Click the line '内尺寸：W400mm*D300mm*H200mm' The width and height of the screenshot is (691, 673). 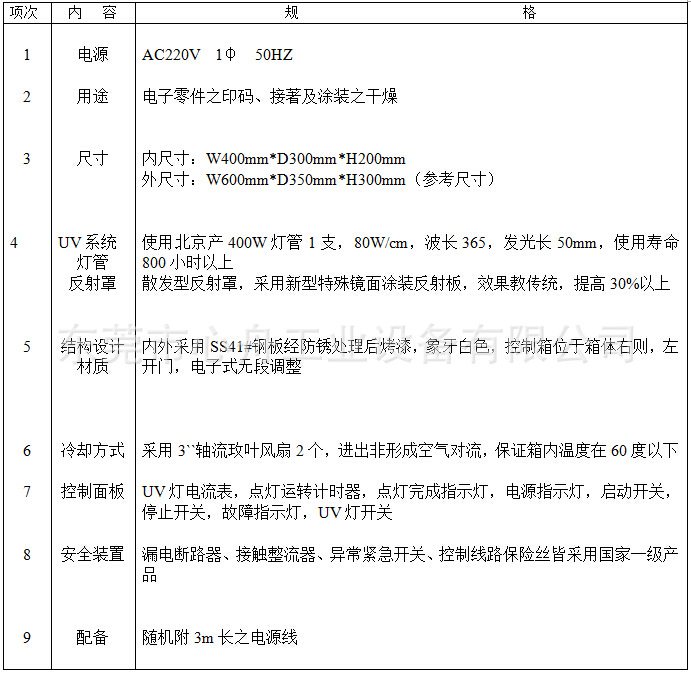(274, 159)
